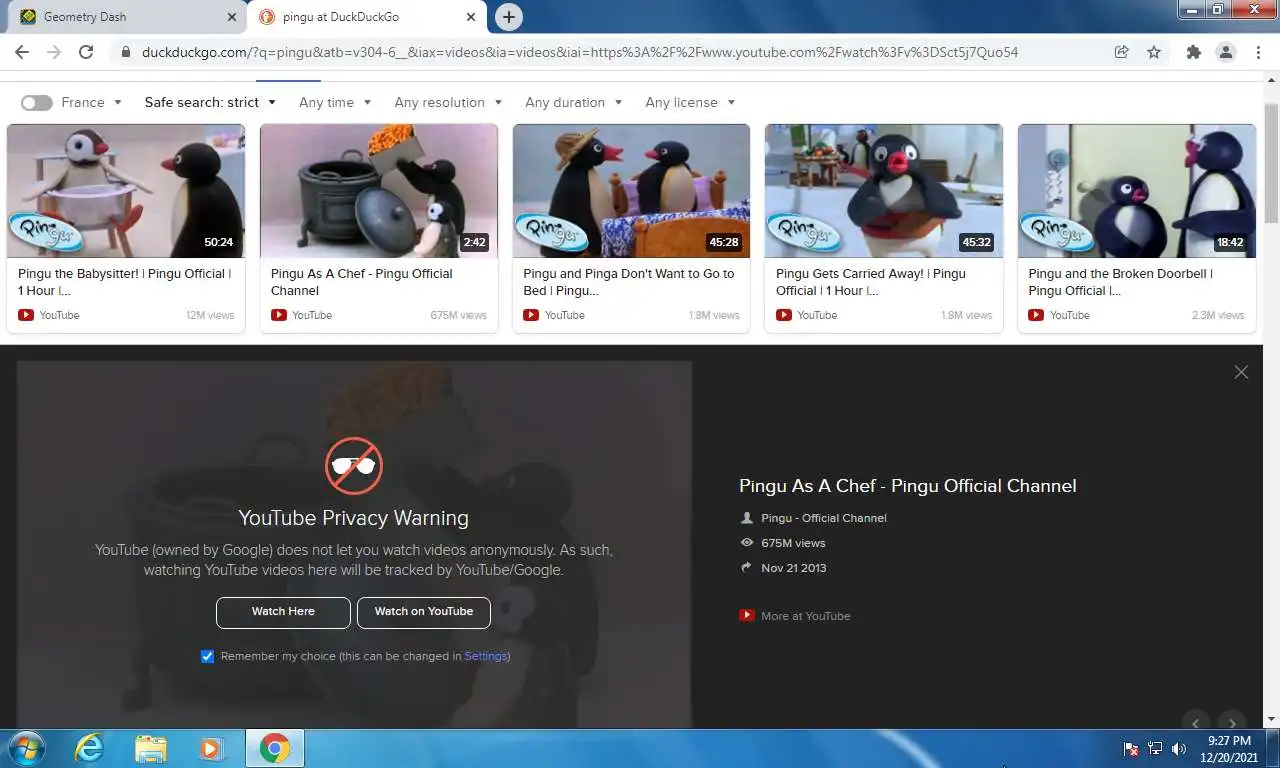Select the pingu at DuckDuckGo tab

[365, 17]
